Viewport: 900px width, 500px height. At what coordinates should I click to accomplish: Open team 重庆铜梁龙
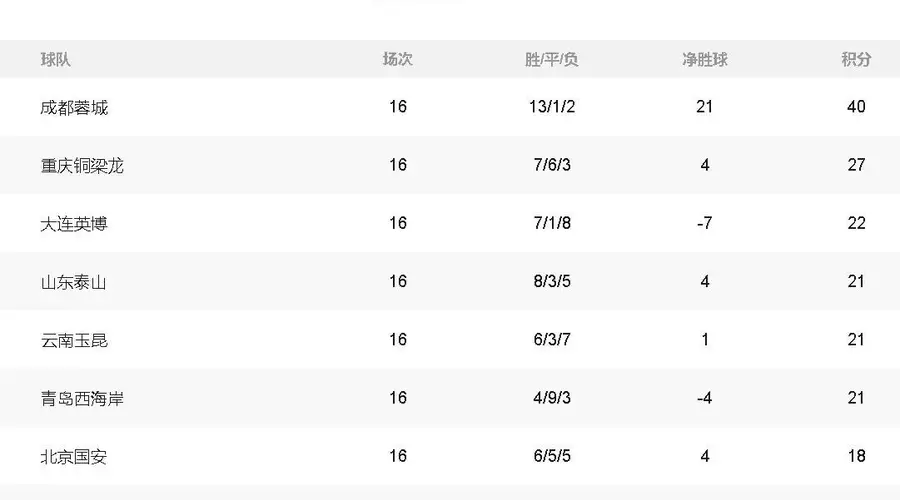(x=82, y=165)
